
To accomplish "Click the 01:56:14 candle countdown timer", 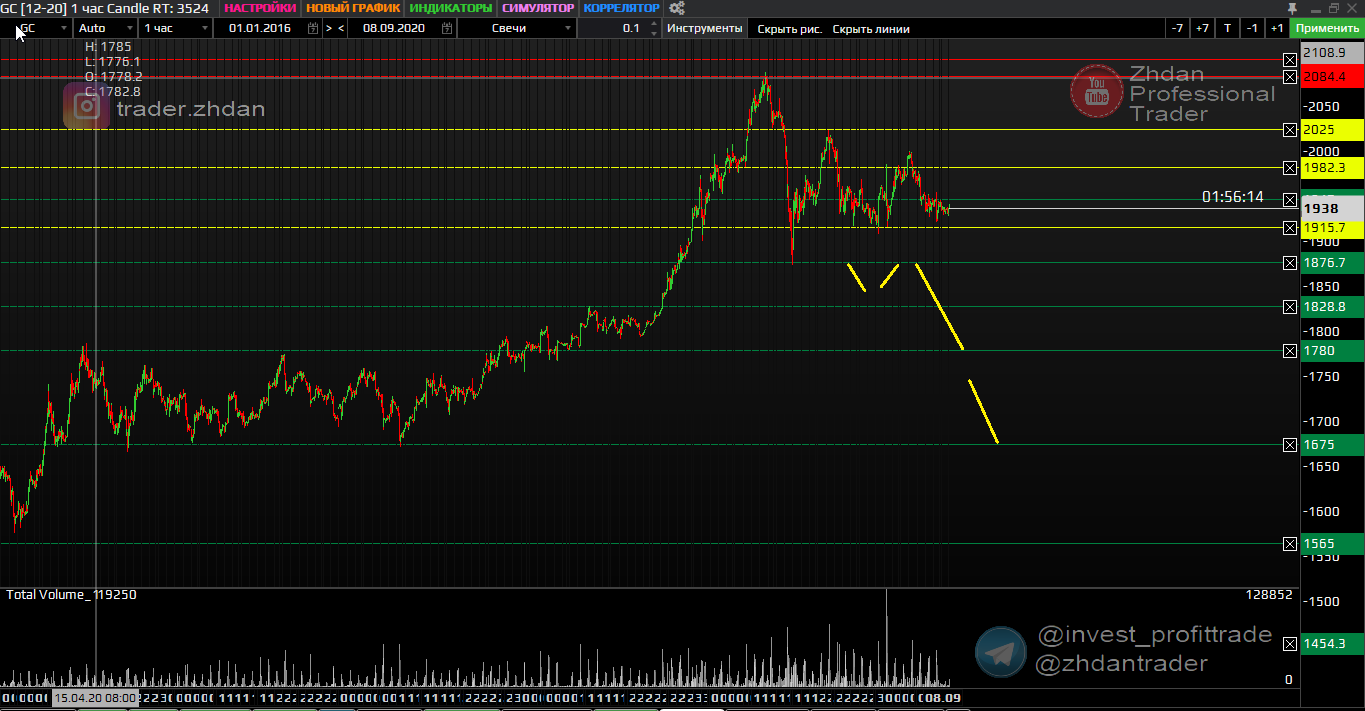I will 1232,198.
